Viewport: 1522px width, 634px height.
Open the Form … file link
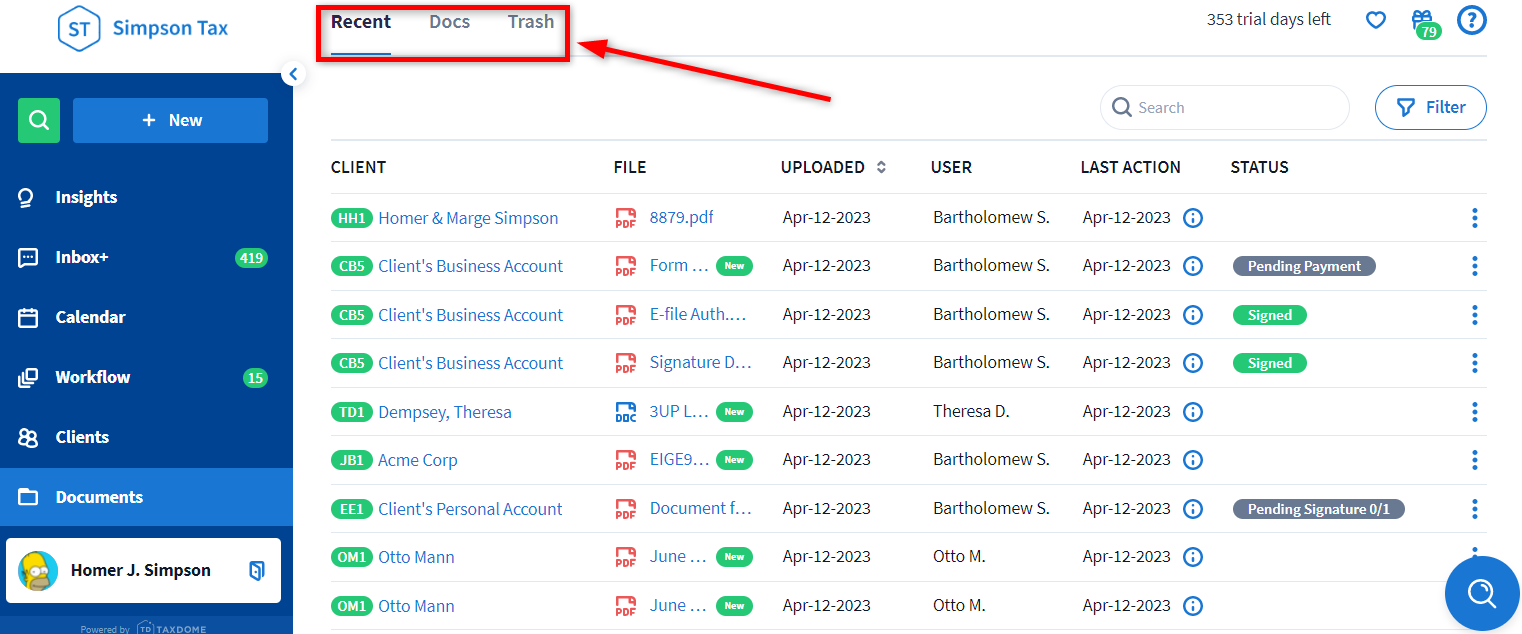click(679, 265)
